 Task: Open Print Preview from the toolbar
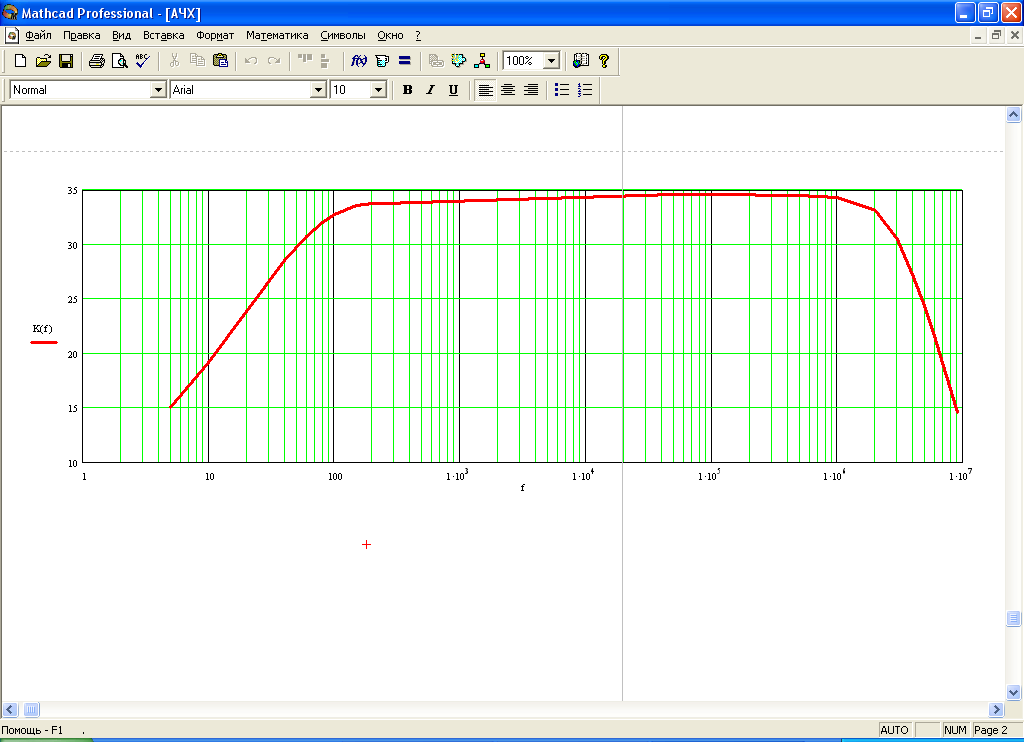point(120,61)
